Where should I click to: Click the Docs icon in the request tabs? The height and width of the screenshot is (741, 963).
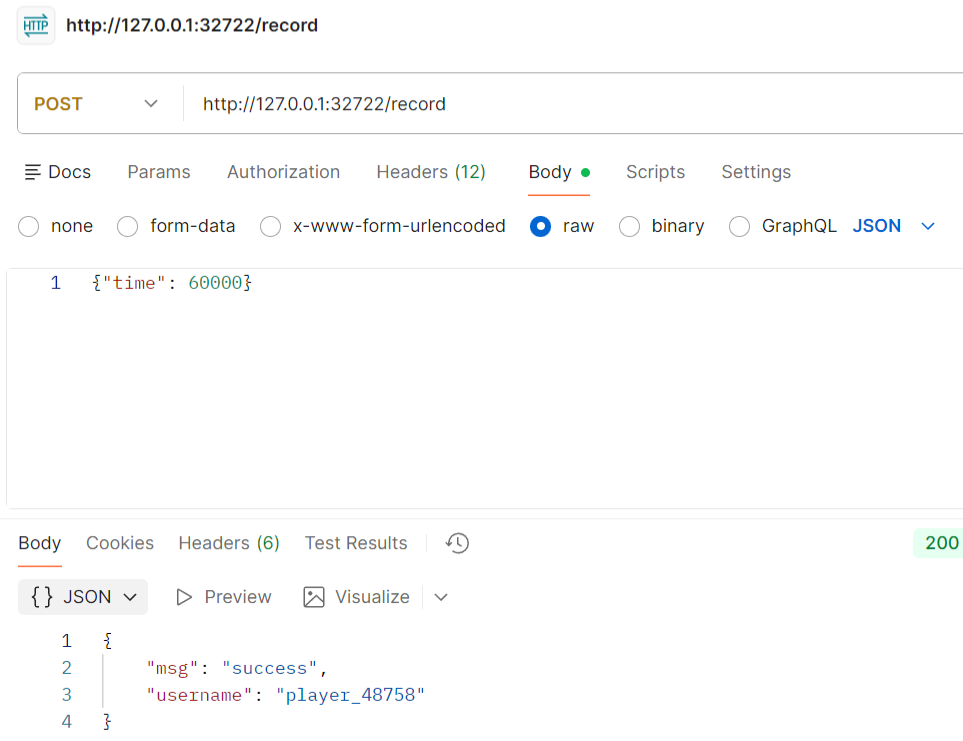[33, 172]
